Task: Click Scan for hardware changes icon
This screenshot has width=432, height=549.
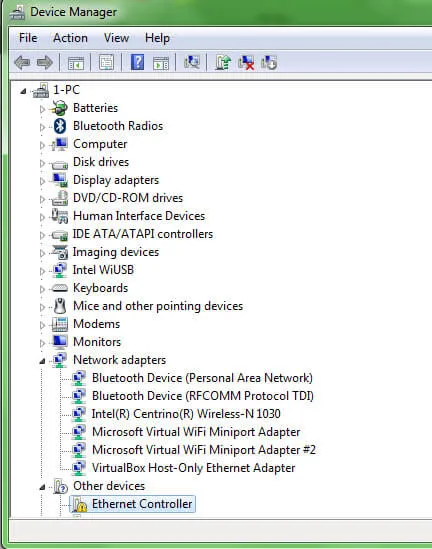Action: (x=192, y=63)
